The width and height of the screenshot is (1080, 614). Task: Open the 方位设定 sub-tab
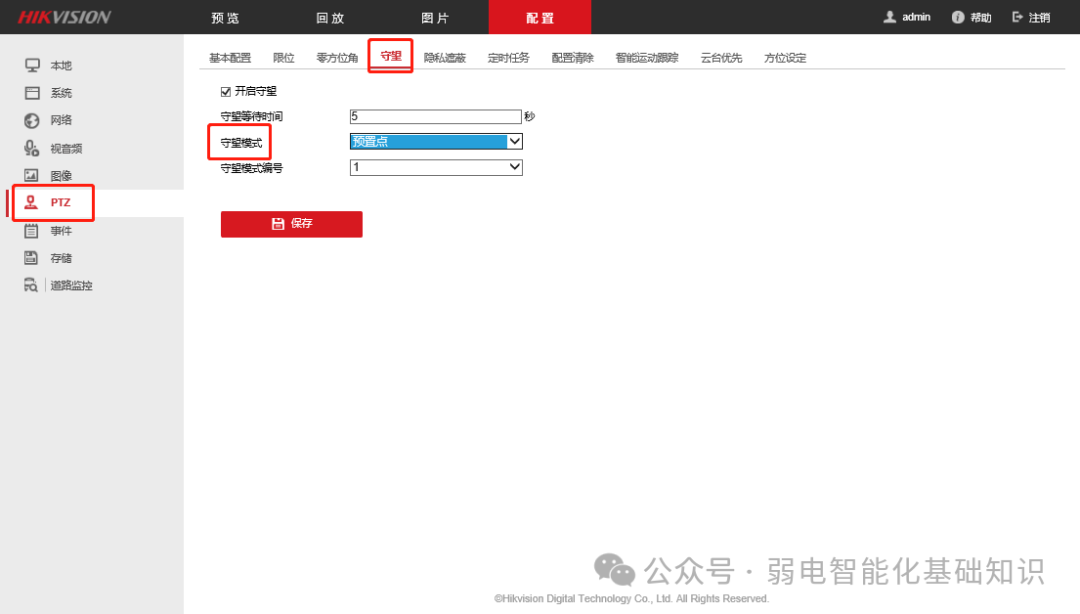(785, 58)
